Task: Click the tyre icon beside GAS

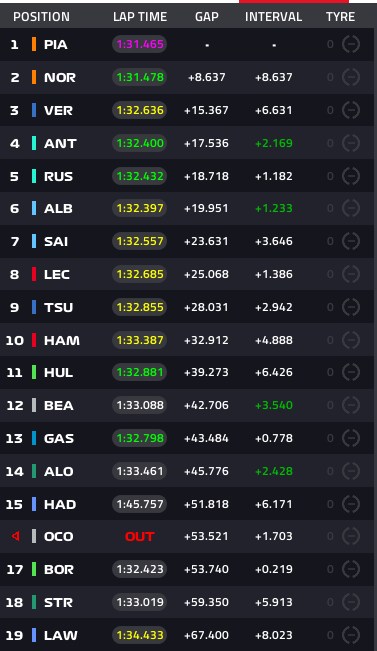Action: (350, 438)
